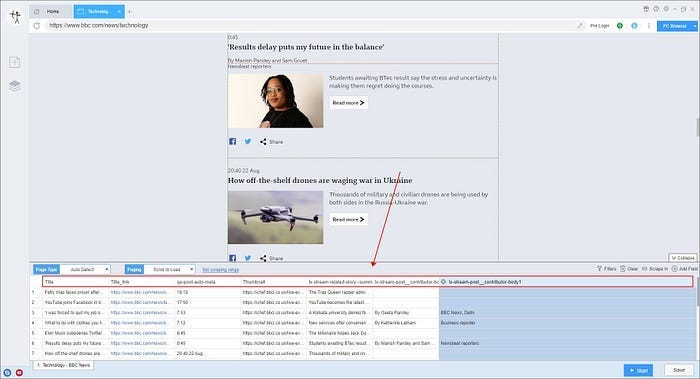The width and height of the screenshot is (700, 379).
Task: Open 'Results delay puts my future' headline
Action: (306, 47)
